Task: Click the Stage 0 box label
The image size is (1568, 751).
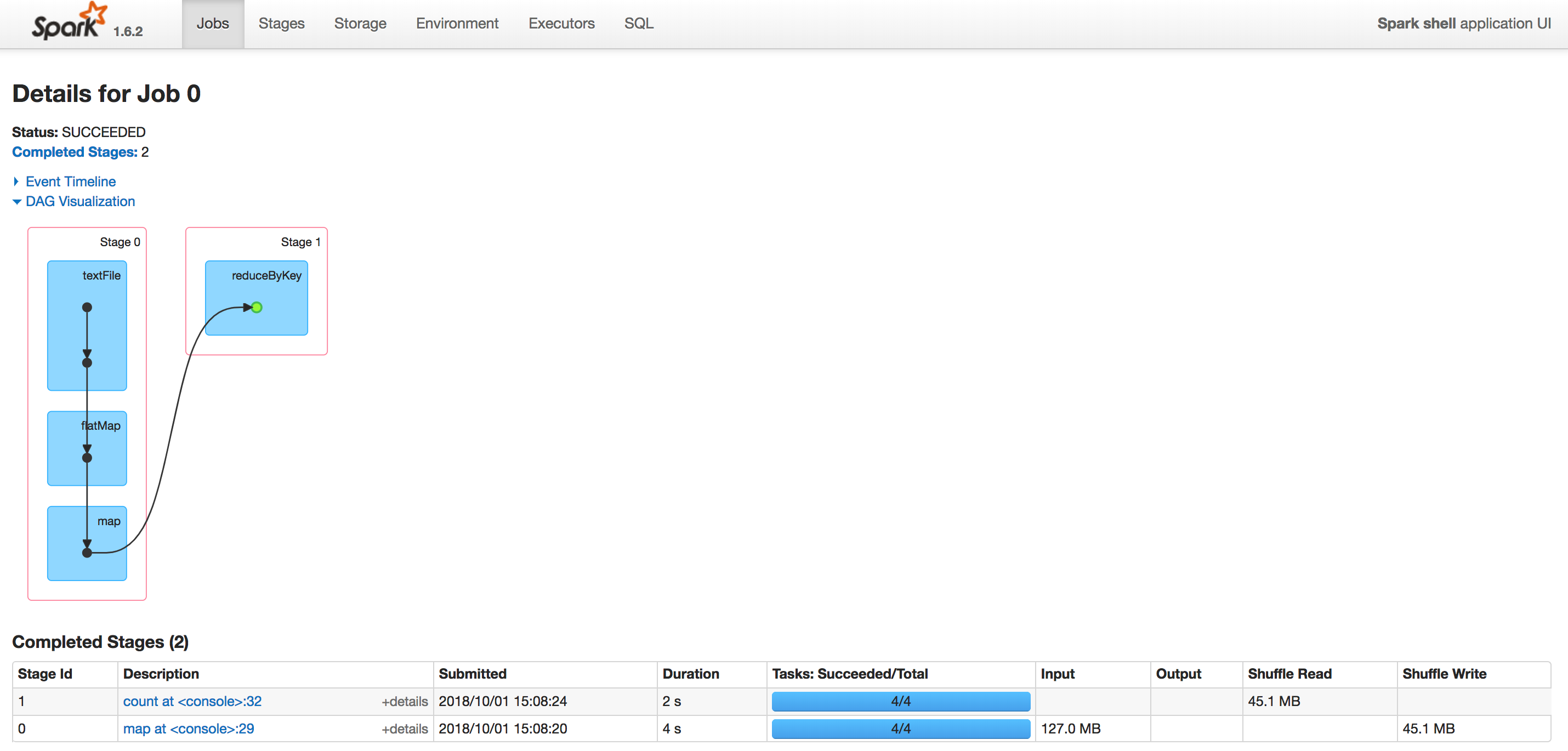Action: pyautogui.click(x=120, y=242)
